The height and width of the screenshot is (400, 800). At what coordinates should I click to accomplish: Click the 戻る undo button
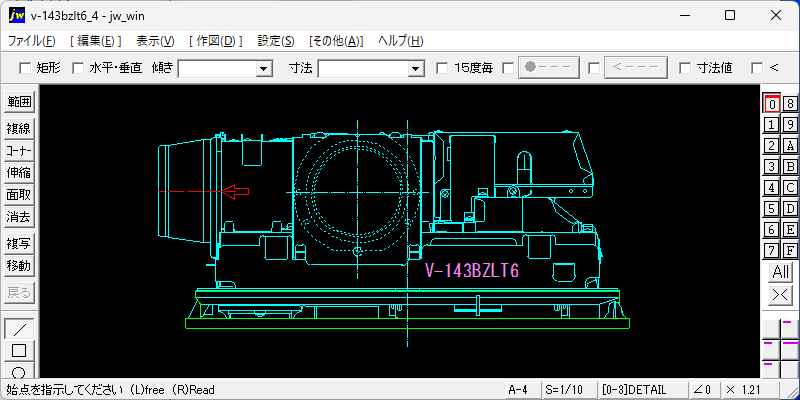pyautogui.click(x=19, y=293)
